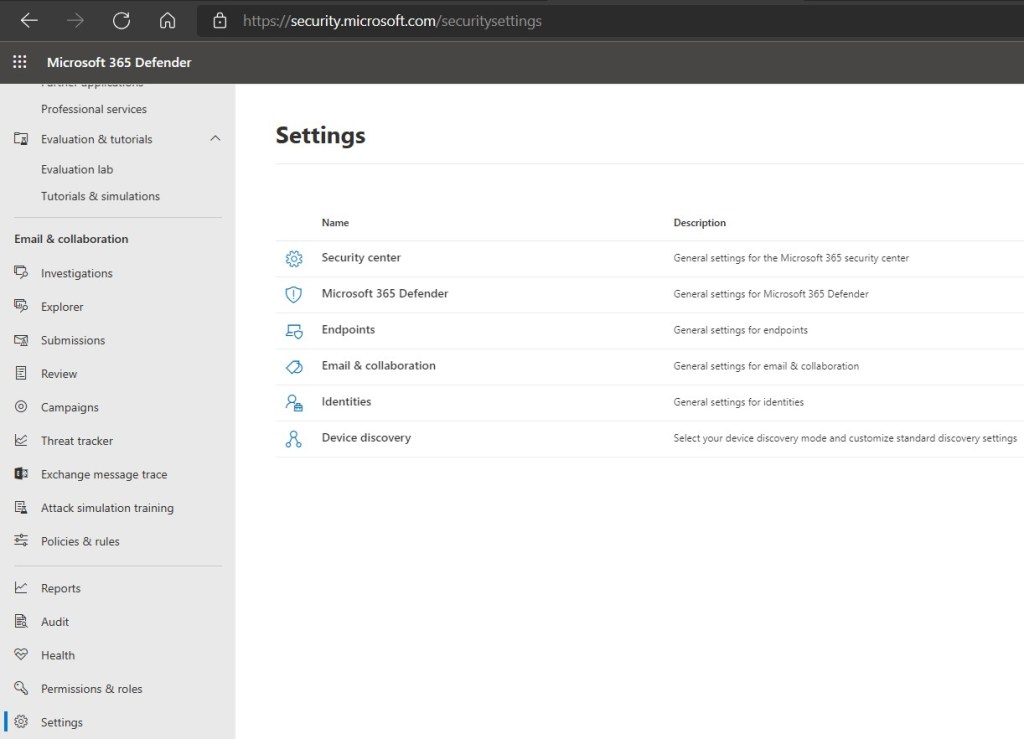Open Email & collaboration settings
Screen dimensions: 1024x739
coord(378,366)
